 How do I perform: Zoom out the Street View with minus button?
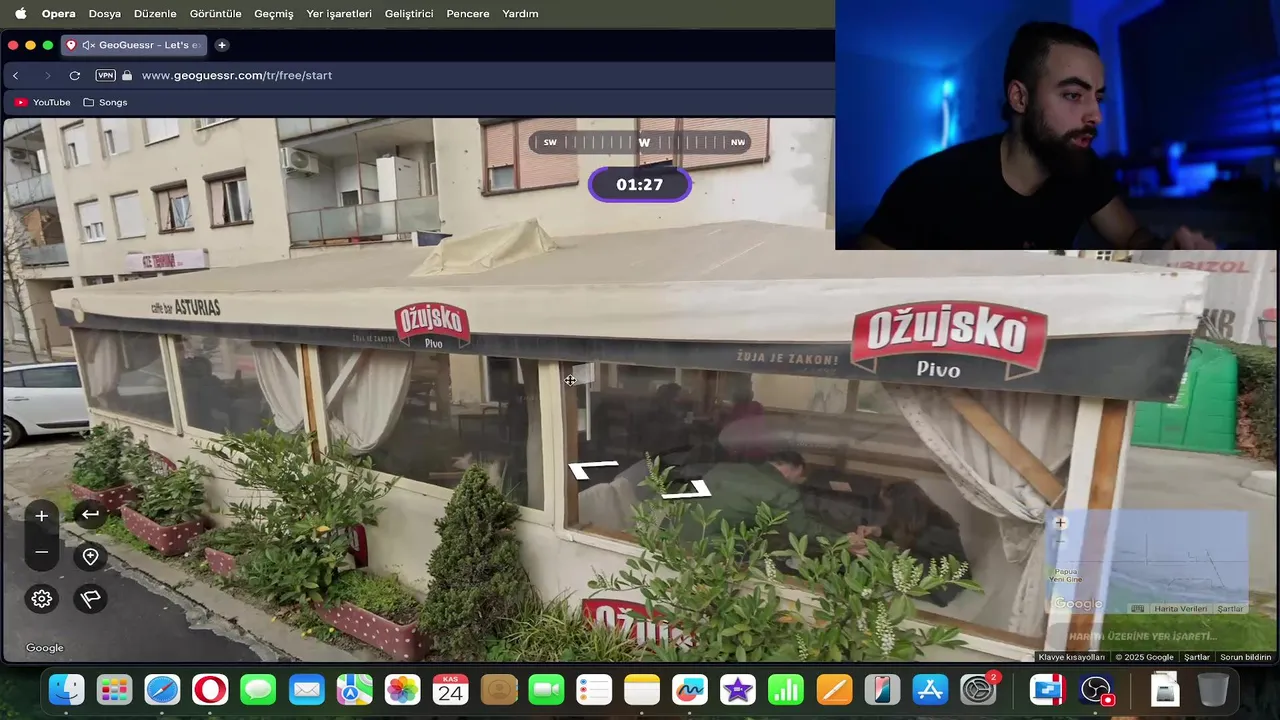pyautogui.click(x=41, y=552)
